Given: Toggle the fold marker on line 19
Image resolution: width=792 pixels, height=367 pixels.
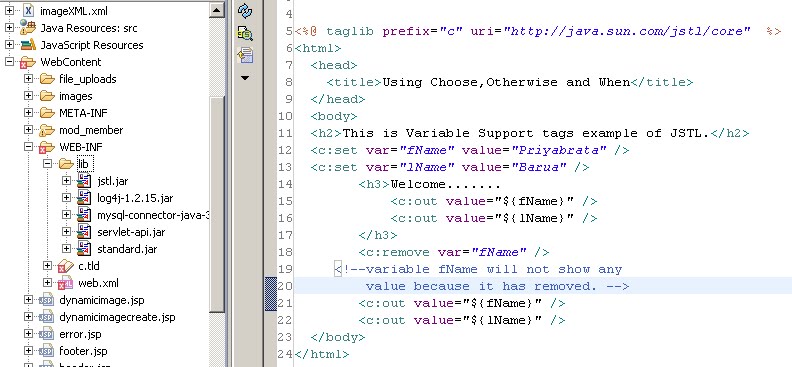Looking at the screenshot, I should click(338, 269).
